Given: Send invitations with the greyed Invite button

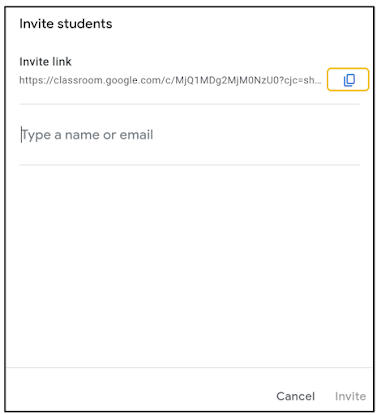Looking at the screenshot, I should point(350,396).
